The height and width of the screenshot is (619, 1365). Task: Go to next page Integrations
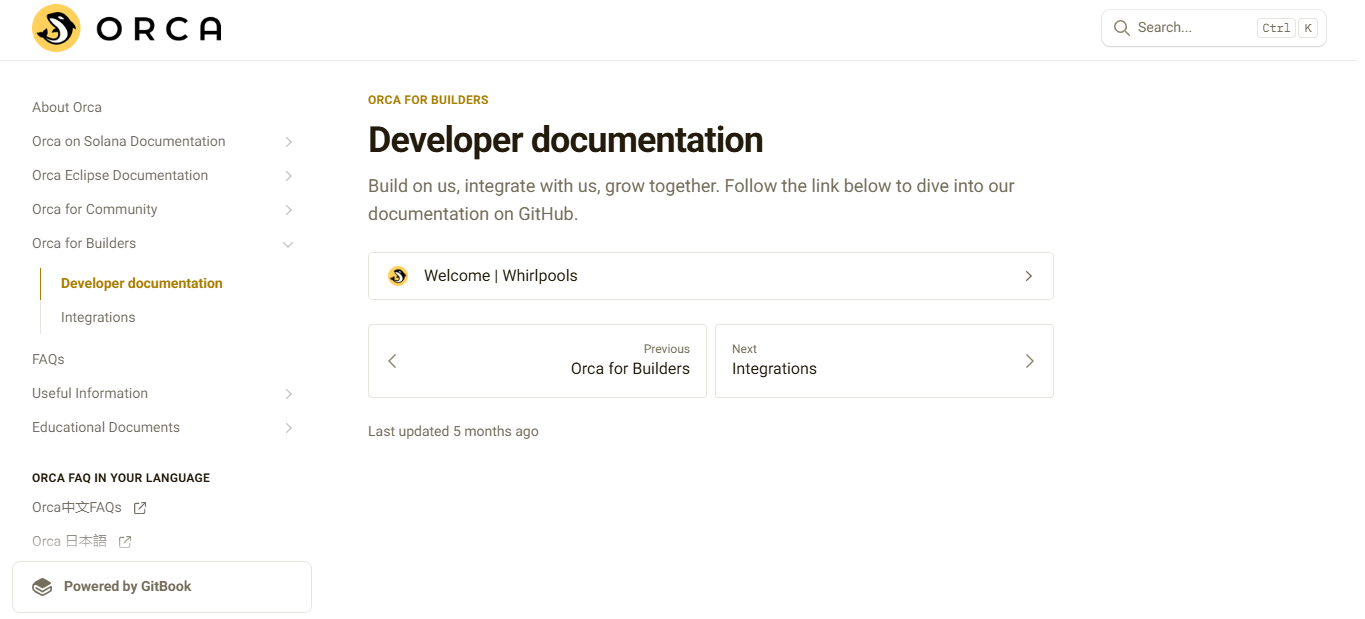pyautogui.click(x=884, y=361)
